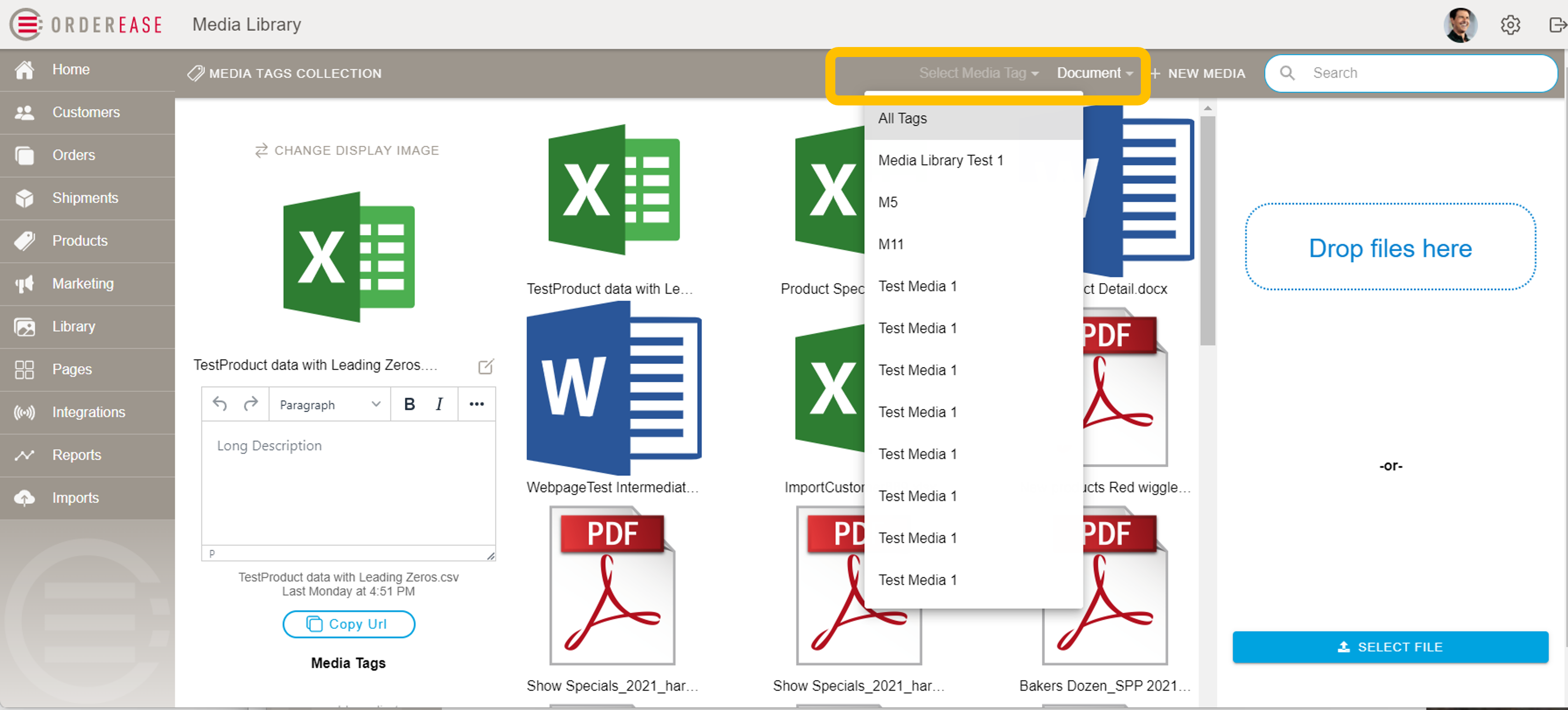1568x710 pixels.
Task: Click the settings gear icon
Action: pyautogui.click(x=1510, y=25)
